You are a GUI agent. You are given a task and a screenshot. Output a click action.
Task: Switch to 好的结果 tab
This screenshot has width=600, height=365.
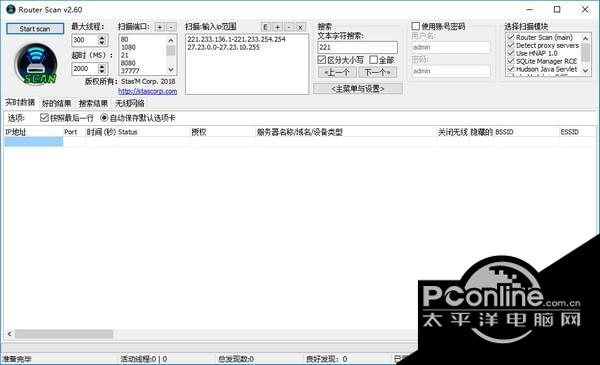[x=57, y=103]
